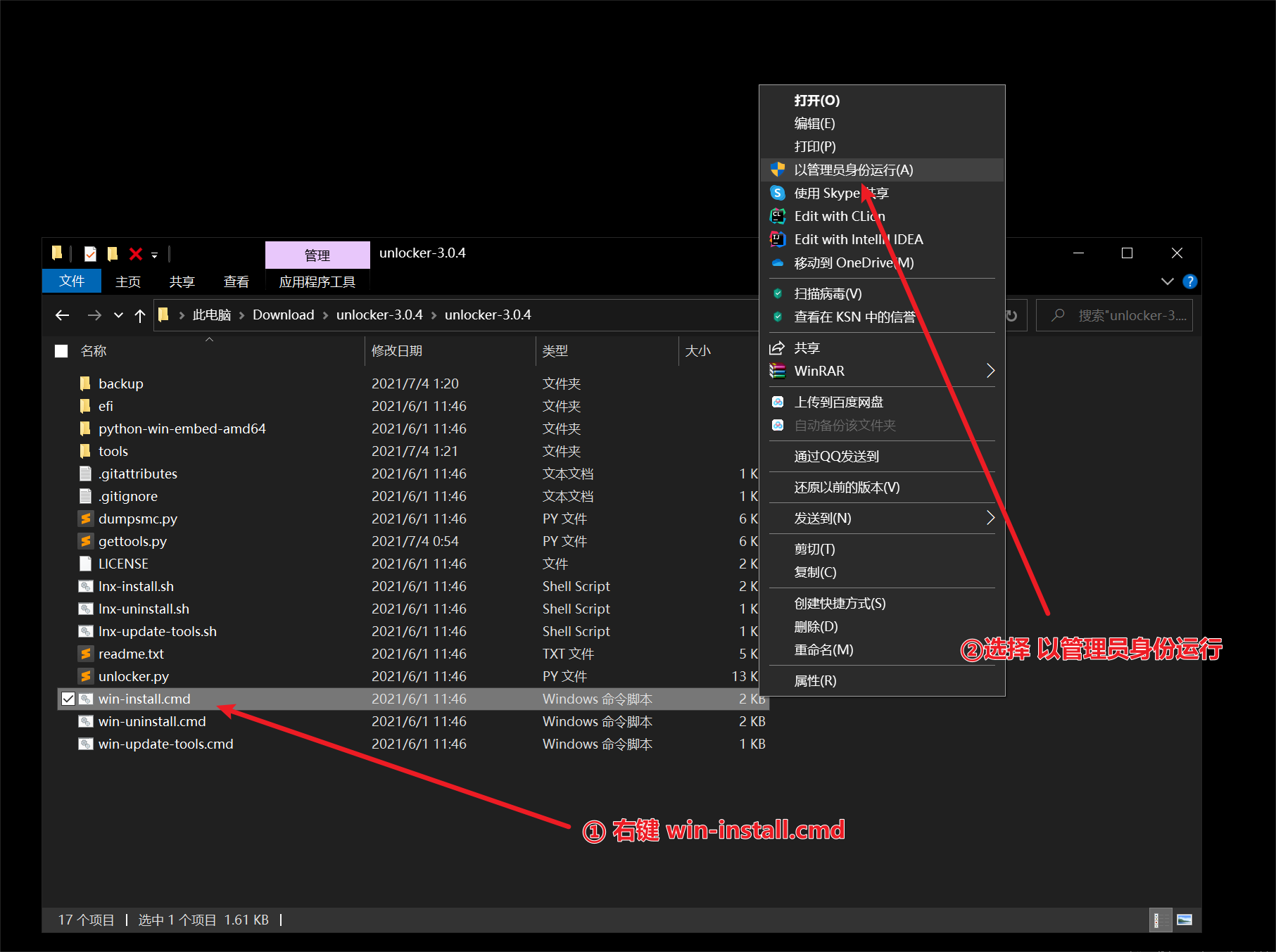Open the 查看 ribbon tab
Viewport: 1276px width, 952px height.
point(236,281)
